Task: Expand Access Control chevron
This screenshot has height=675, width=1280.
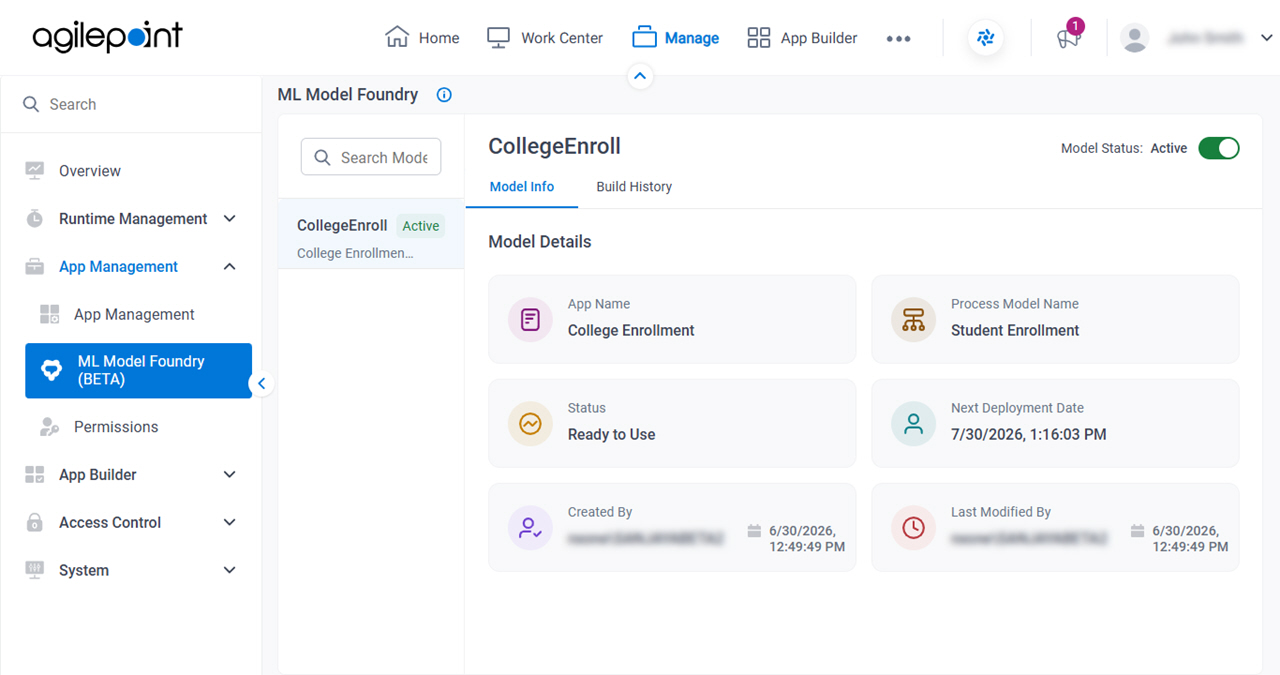Action: click(229, 522)
